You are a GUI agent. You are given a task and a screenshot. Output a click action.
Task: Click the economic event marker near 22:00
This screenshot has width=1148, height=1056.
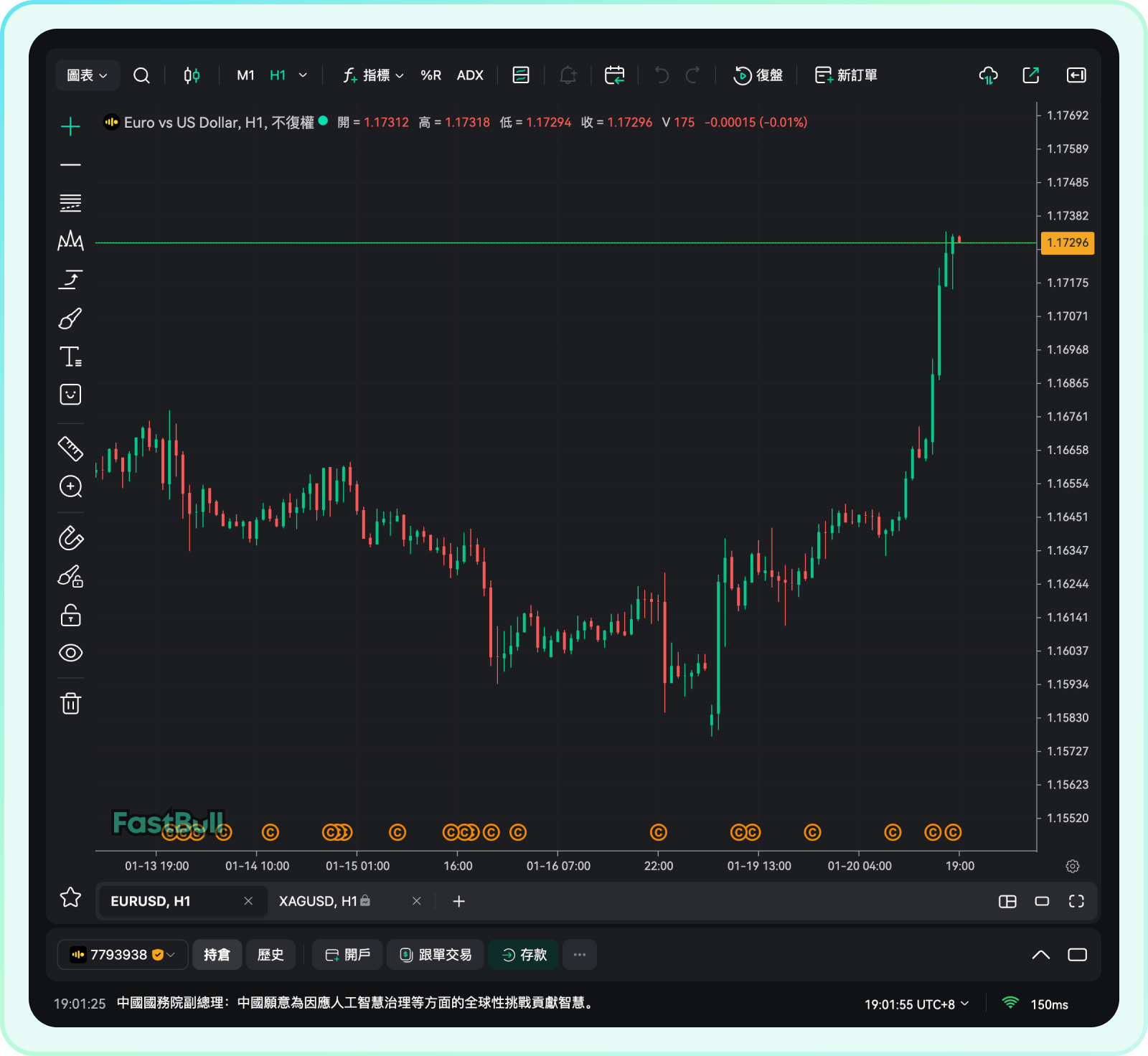pyautogui.click(x=659, y=832)
